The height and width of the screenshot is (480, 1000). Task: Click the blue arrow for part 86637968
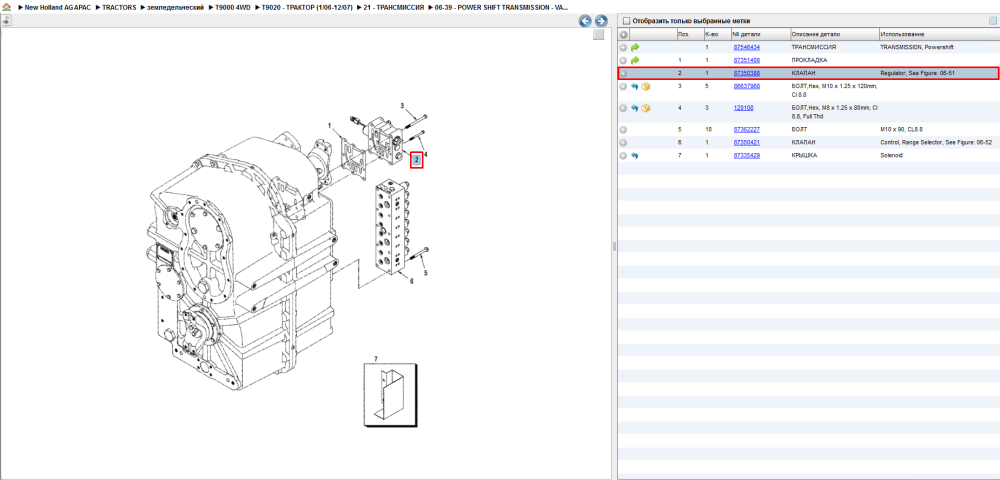(x=635, y=86)
